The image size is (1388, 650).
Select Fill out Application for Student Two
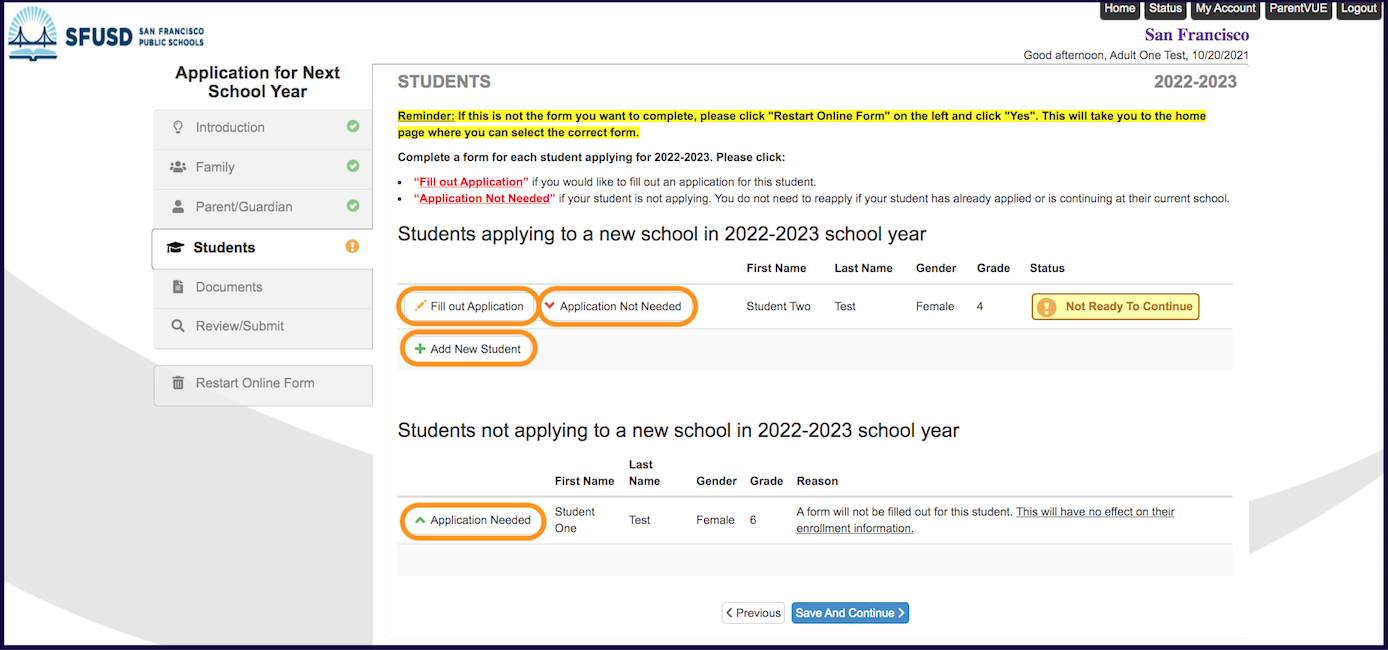pos(469,307)
